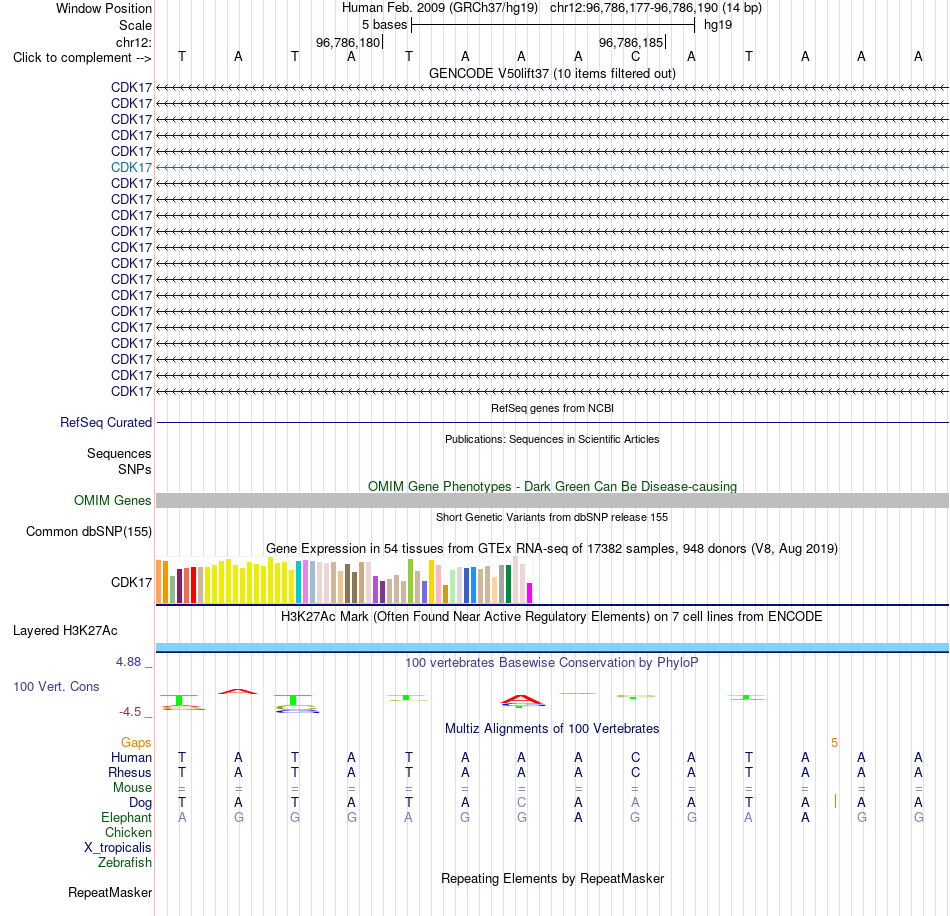Open '100 vertebrates Basewise Conservation by PhyloP' title
The width and height of the screenshot is (950, 916).
pos(552,663)
